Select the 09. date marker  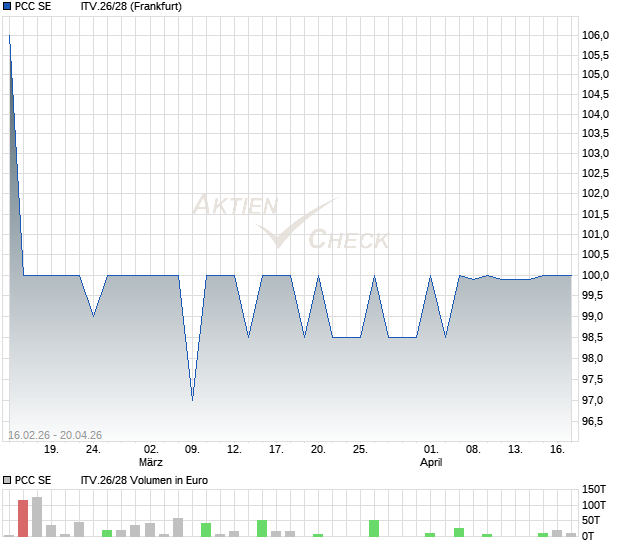[193, 450]
